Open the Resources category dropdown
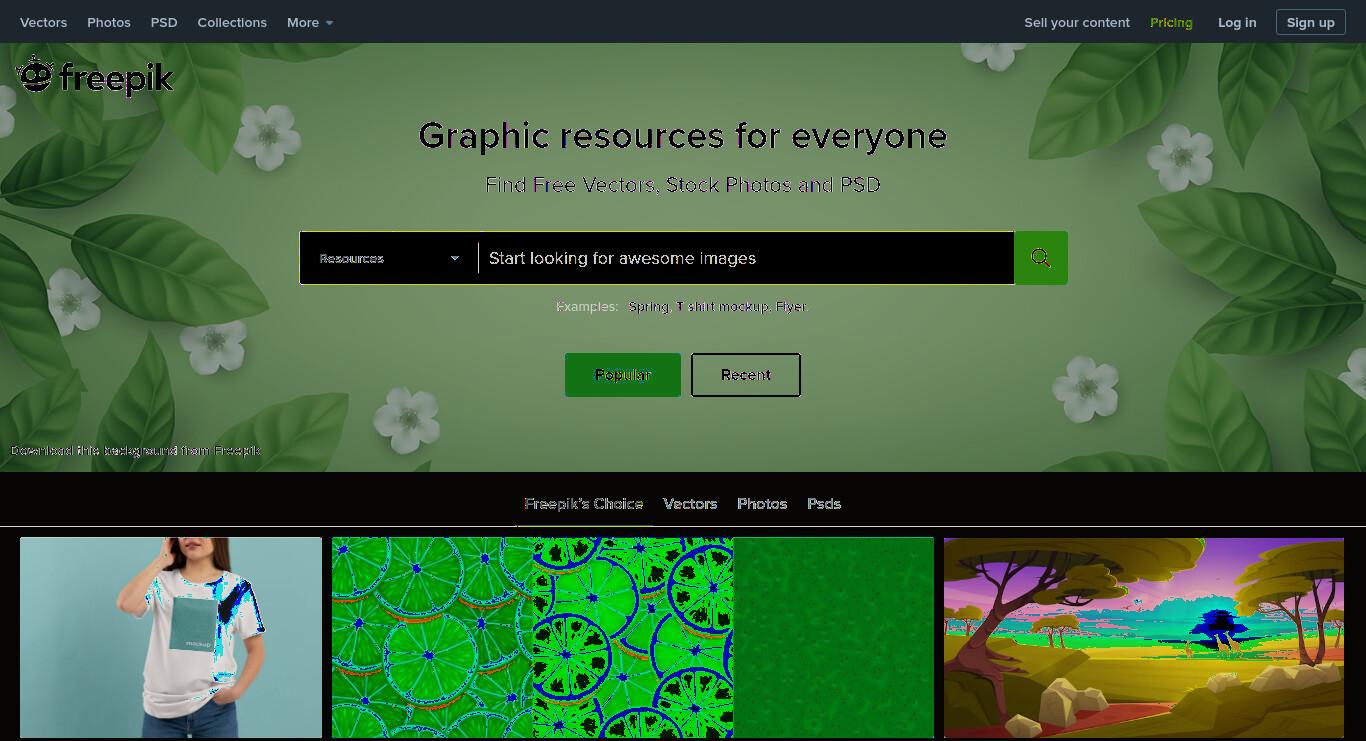Viewport: 1366px width, 741px height. pos(389,258)
